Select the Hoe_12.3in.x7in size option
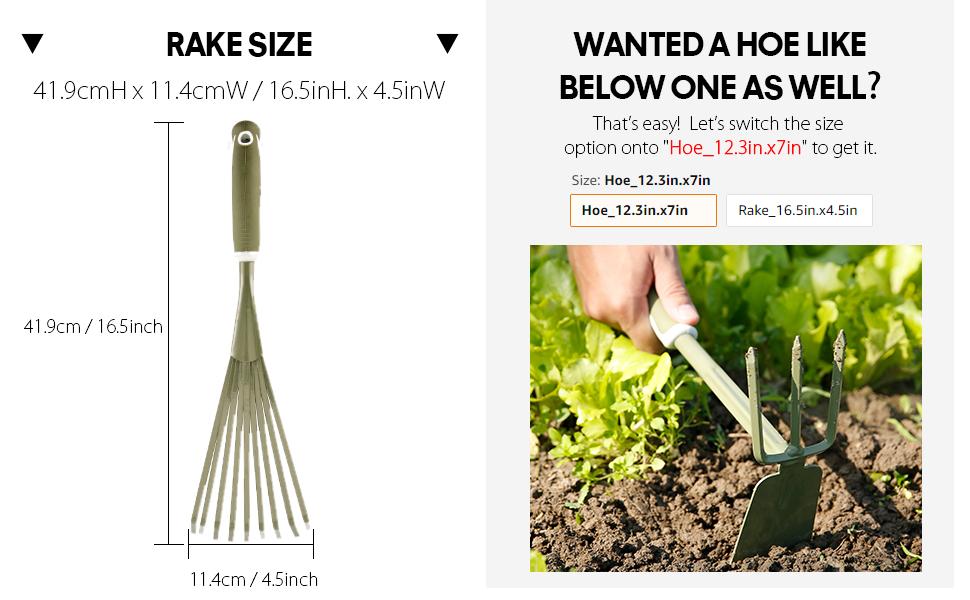 643,210
